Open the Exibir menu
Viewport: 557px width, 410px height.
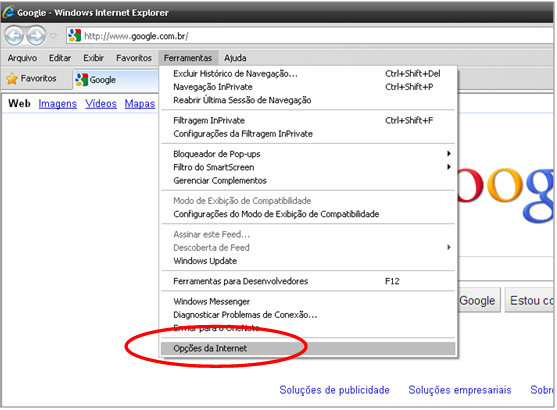coord(93,58)
